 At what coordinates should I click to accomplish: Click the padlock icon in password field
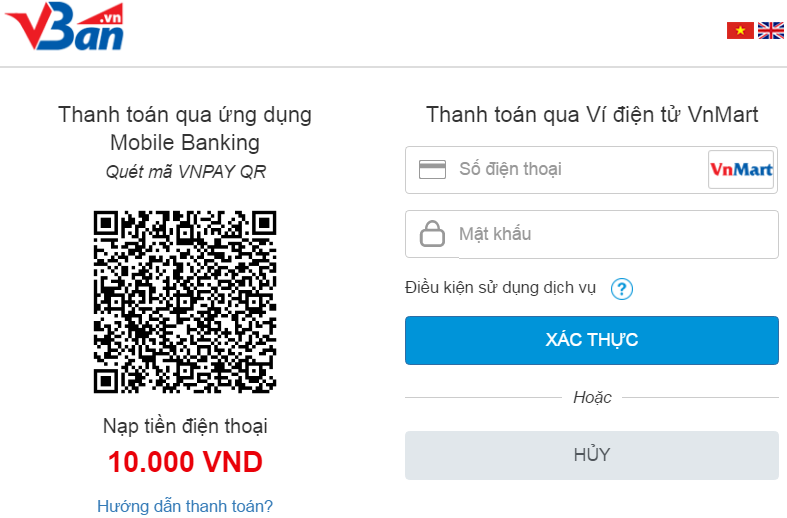click(x=432, y=234)
